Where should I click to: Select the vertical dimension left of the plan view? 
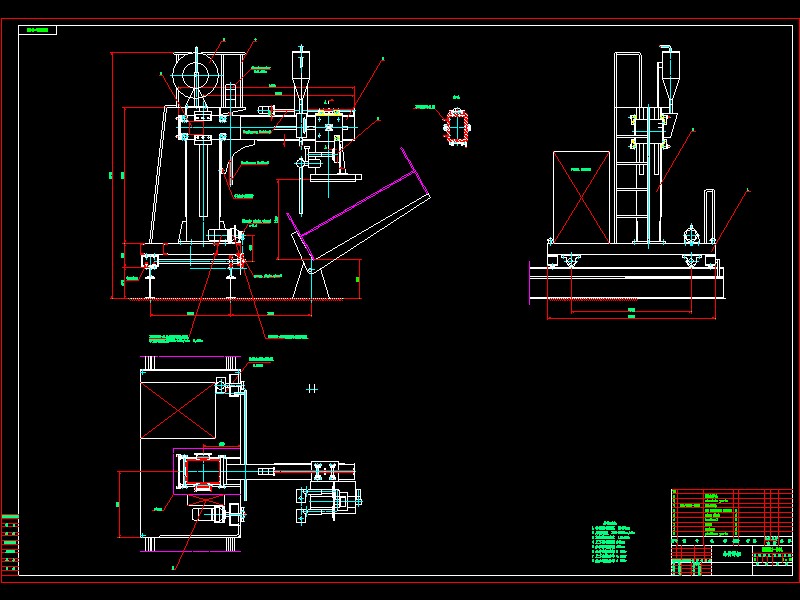pos(118,504)
